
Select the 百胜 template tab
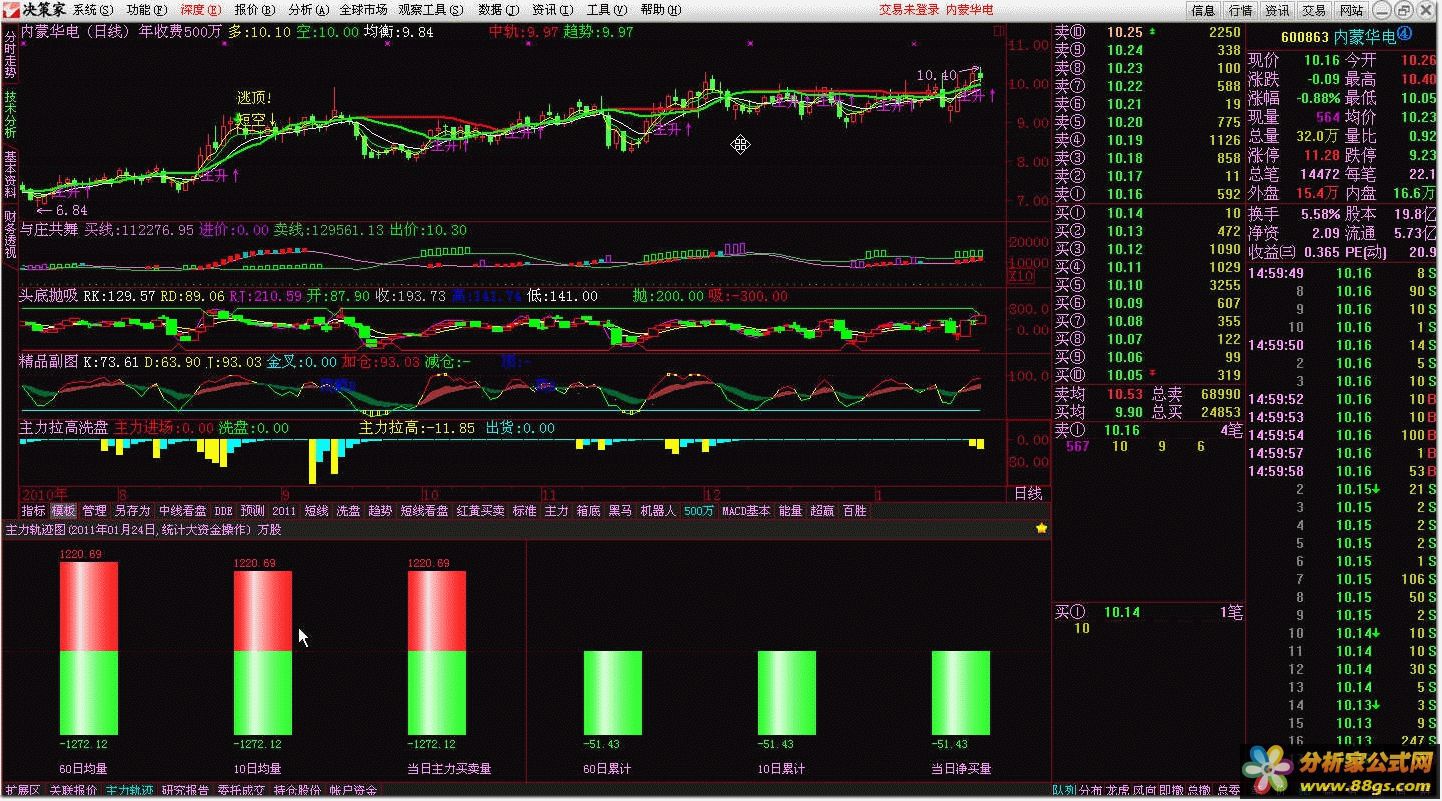[854, 510]
